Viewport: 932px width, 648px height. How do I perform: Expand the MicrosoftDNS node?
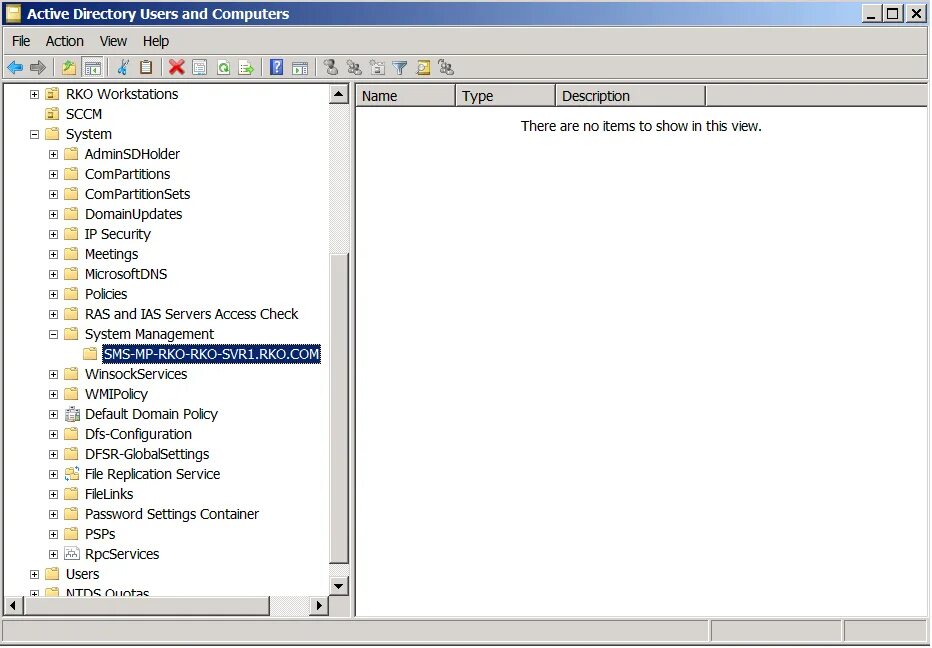coord(53,275)
